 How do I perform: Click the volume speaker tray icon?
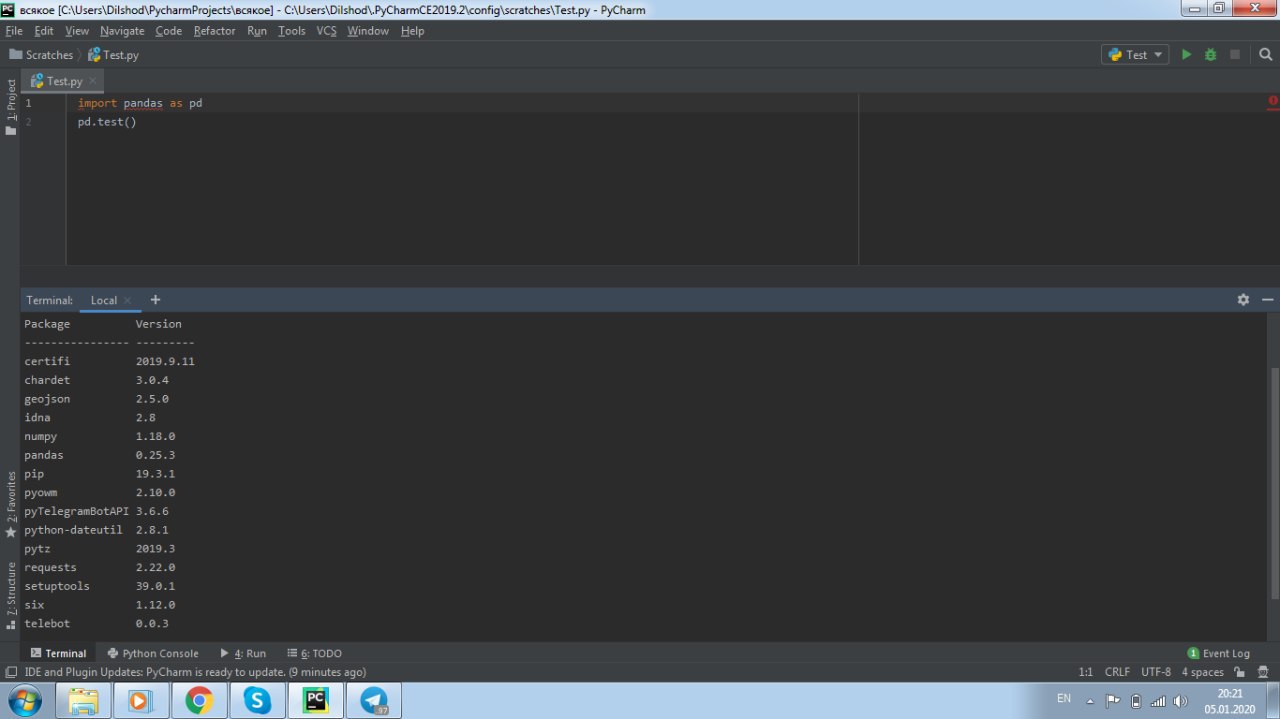[1180, 701]
